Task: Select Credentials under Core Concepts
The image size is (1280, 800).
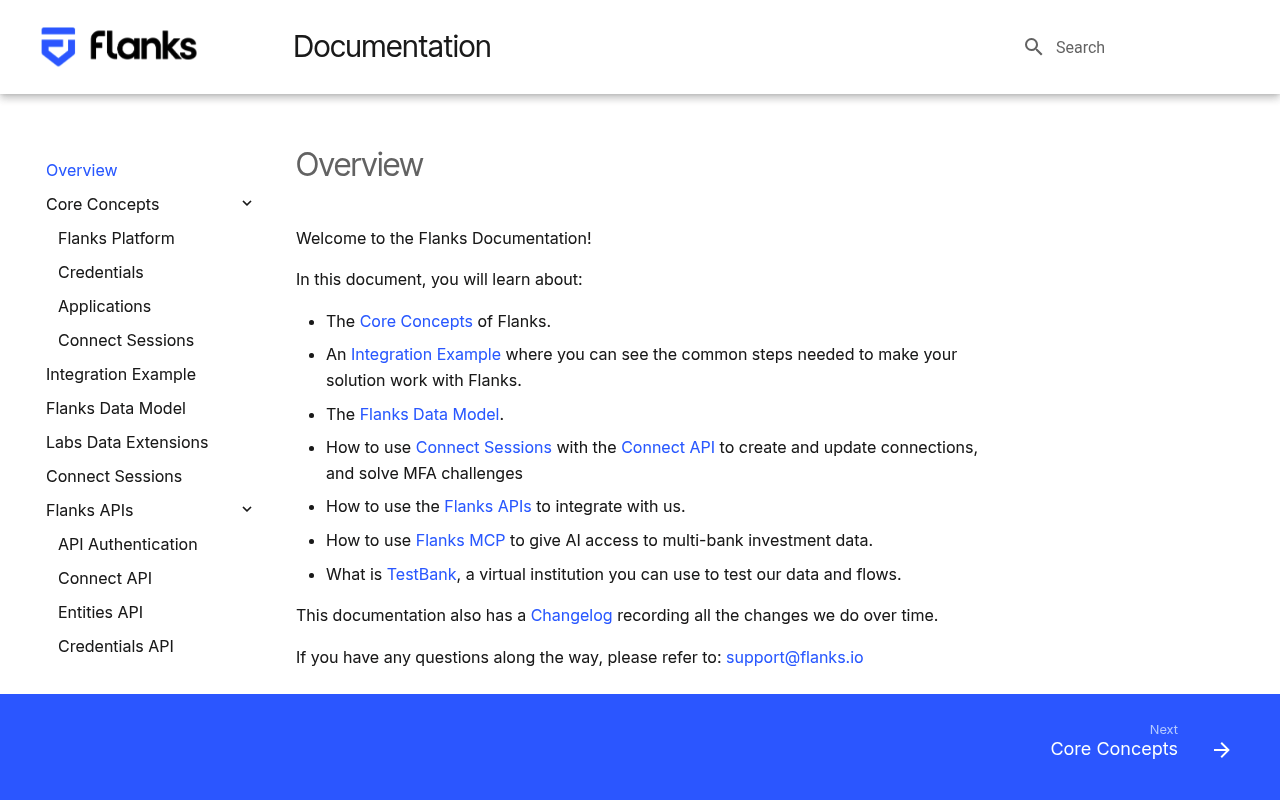Action: [x=101, y=272]
